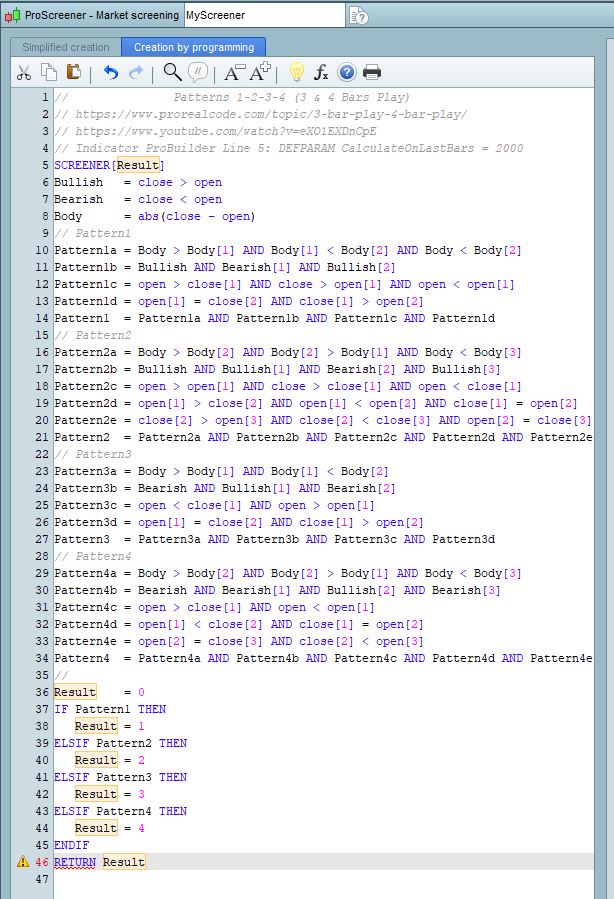Click 'ELSIF Pattern2 THEN' on line 39
The image size is (614, 899).
(x=120, y=743)
